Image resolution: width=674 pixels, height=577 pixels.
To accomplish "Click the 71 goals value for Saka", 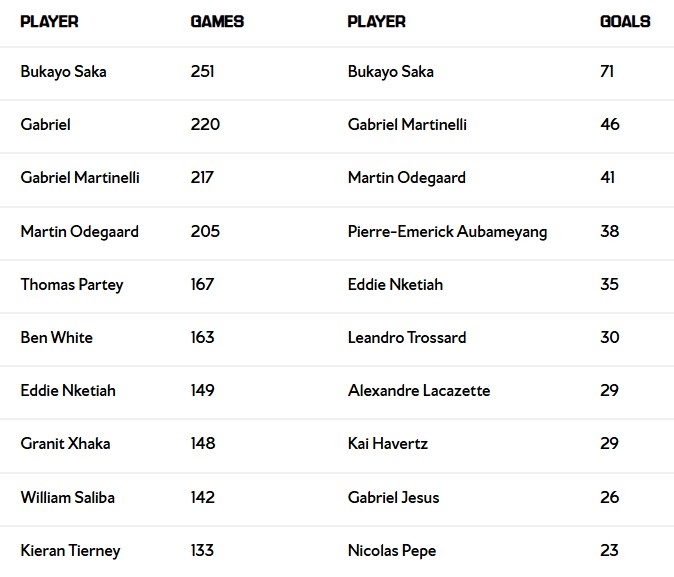I will pos(607,72).
